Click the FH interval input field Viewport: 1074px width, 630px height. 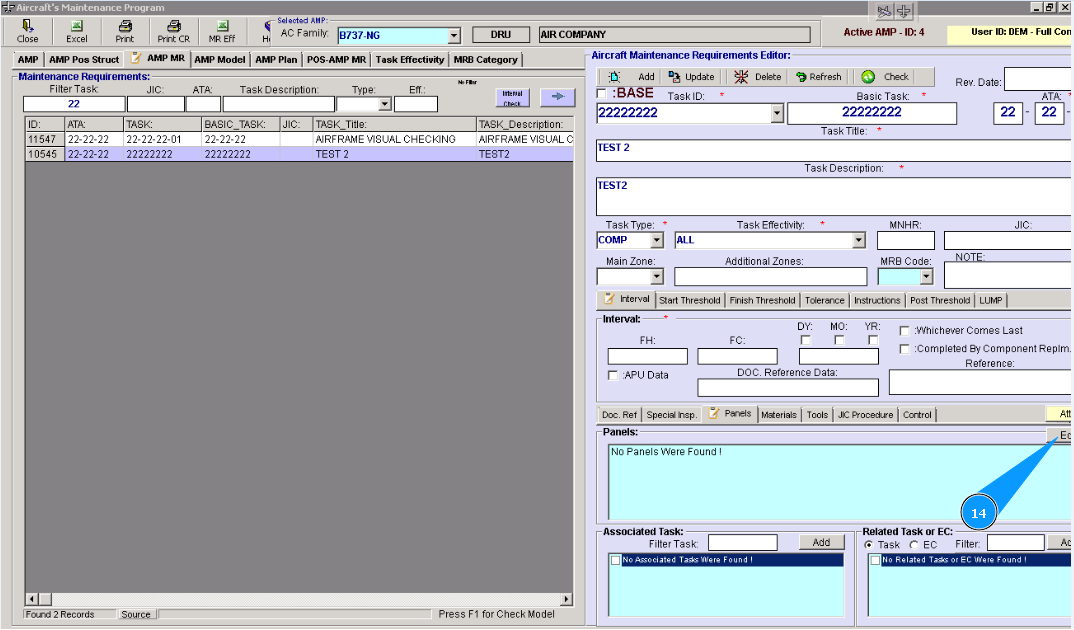(x=647, y=356)
